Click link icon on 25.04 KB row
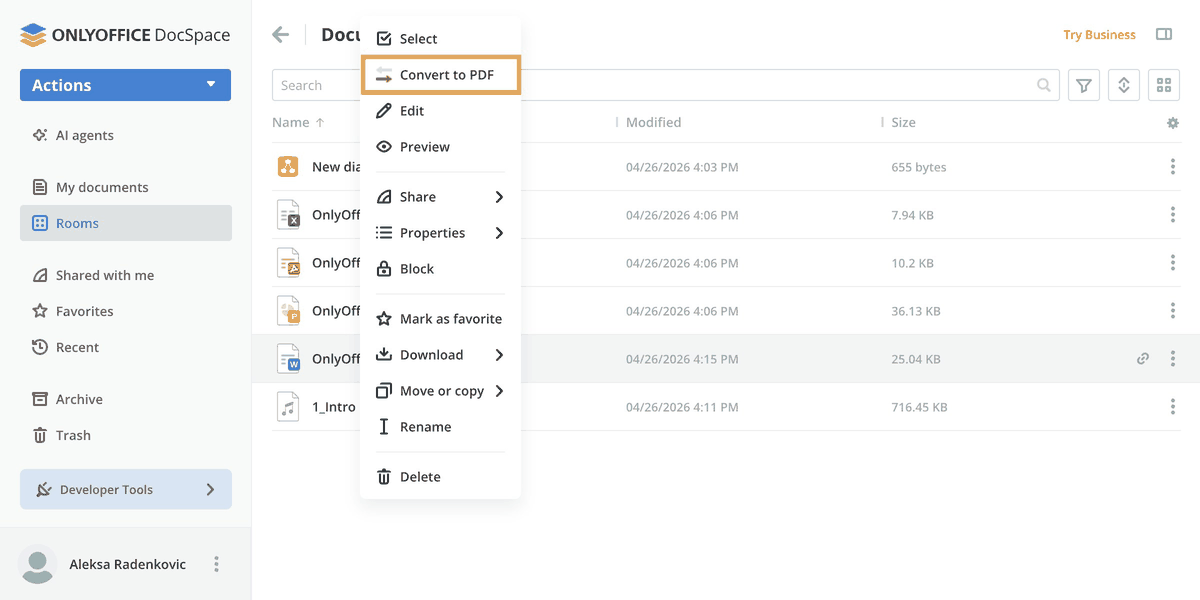The height and width of the screenshot is (600, 1200). [x=1143, y=359]
